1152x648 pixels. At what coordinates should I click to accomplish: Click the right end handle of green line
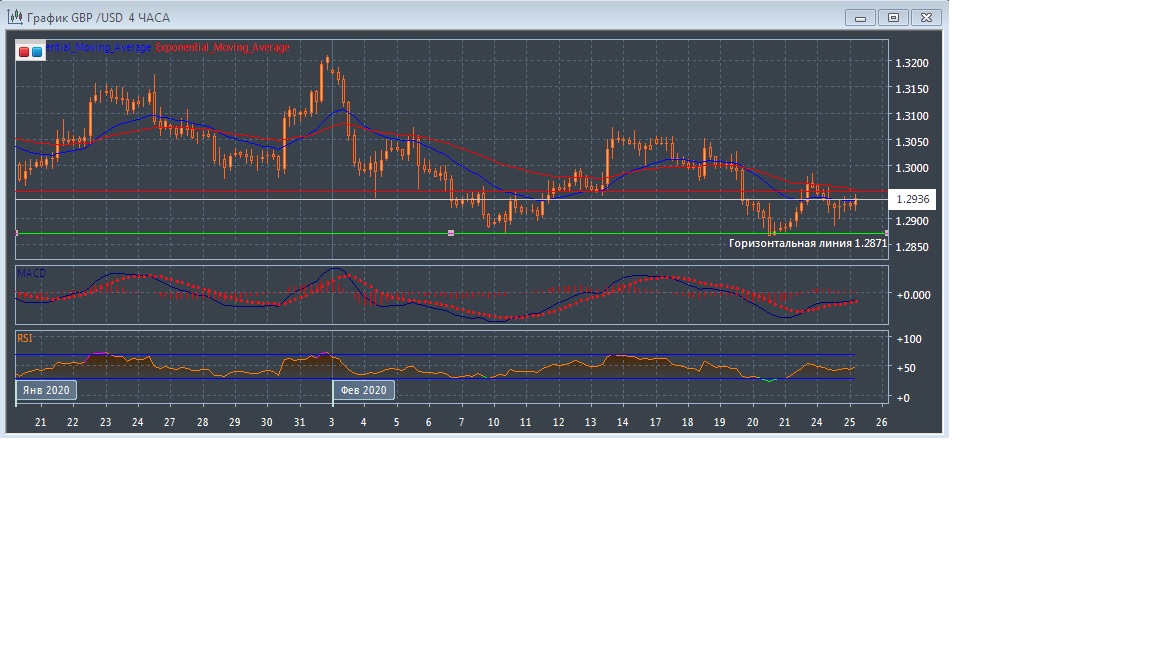click(886, 233)
